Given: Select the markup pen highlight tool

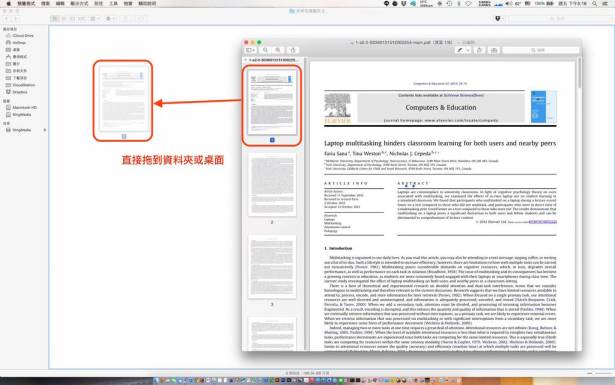Looking at the screenshot, I should tap(460, 50).
